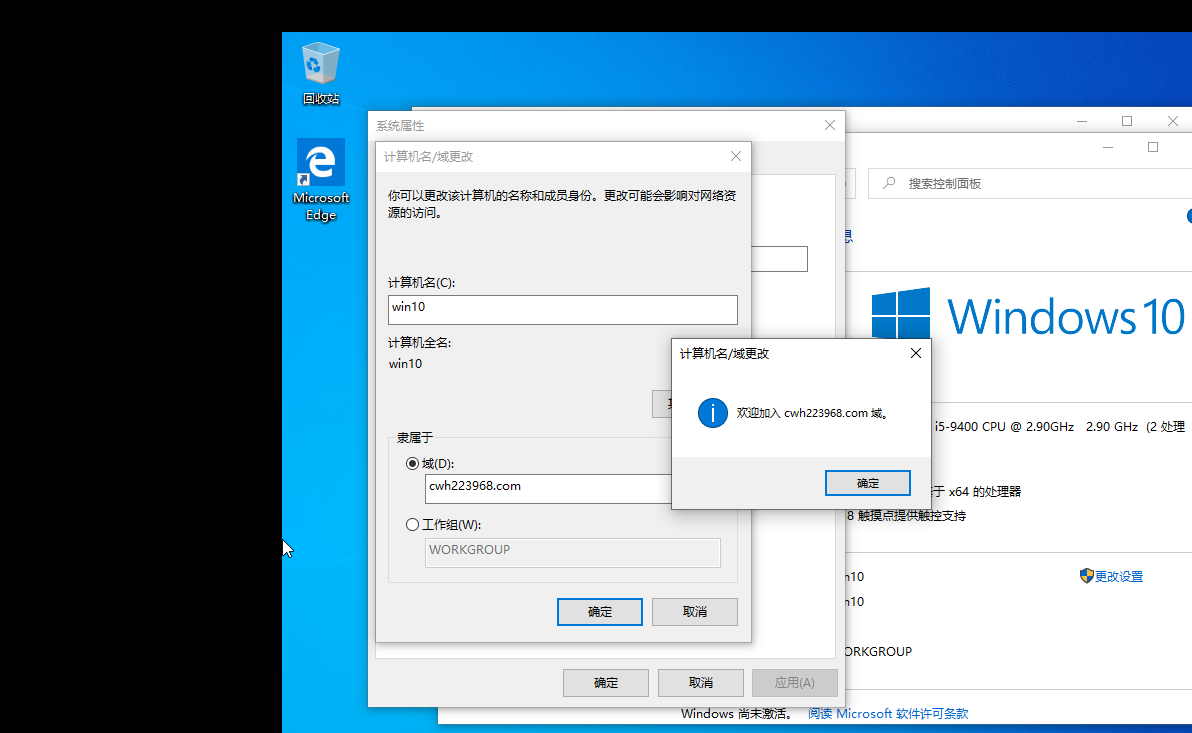Click the search magnifier icon in control panel
Viewport: 1192px width, 733px height.
[x=889, y=183]
